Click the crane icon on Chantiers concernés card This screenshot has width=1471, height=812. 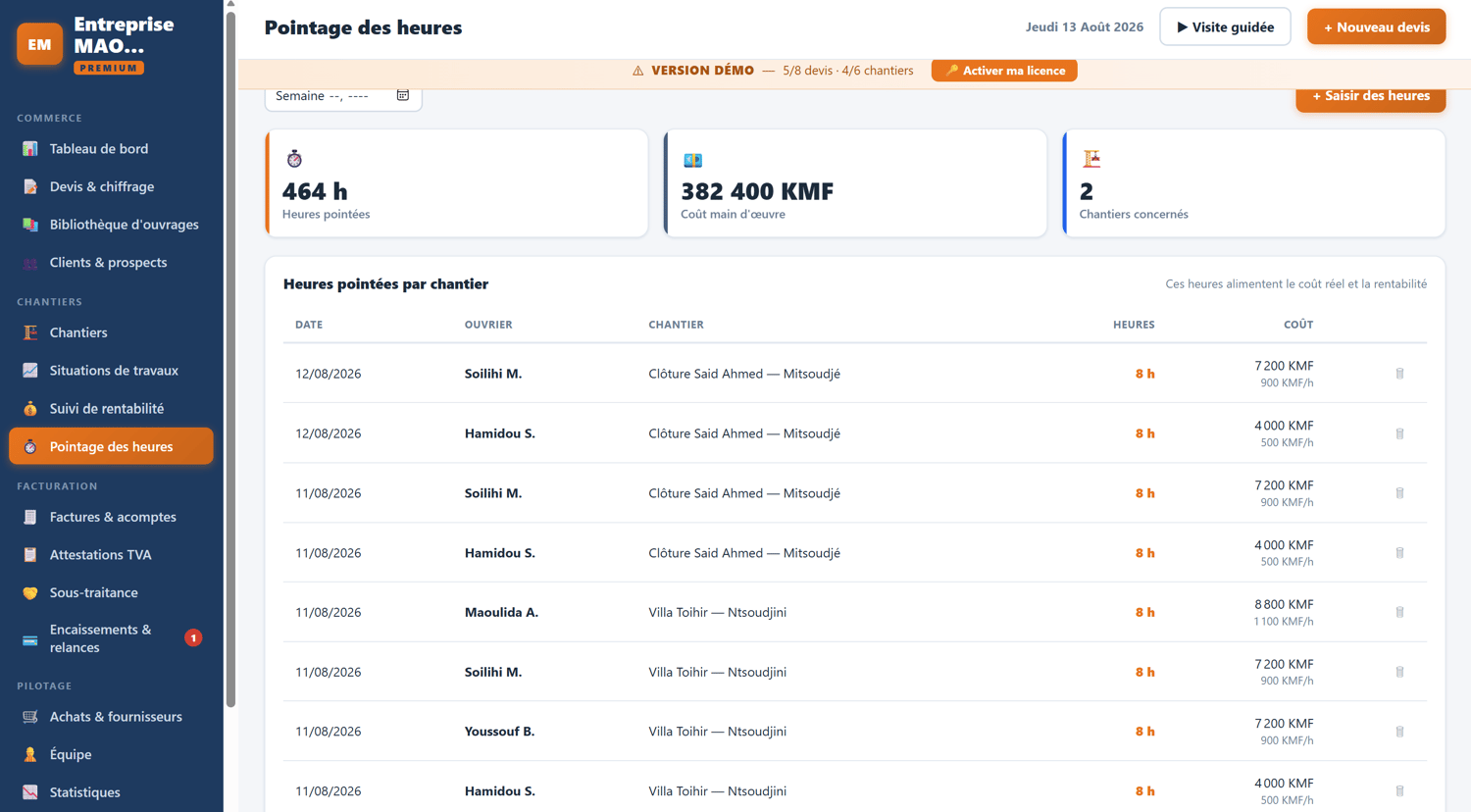1091,159
